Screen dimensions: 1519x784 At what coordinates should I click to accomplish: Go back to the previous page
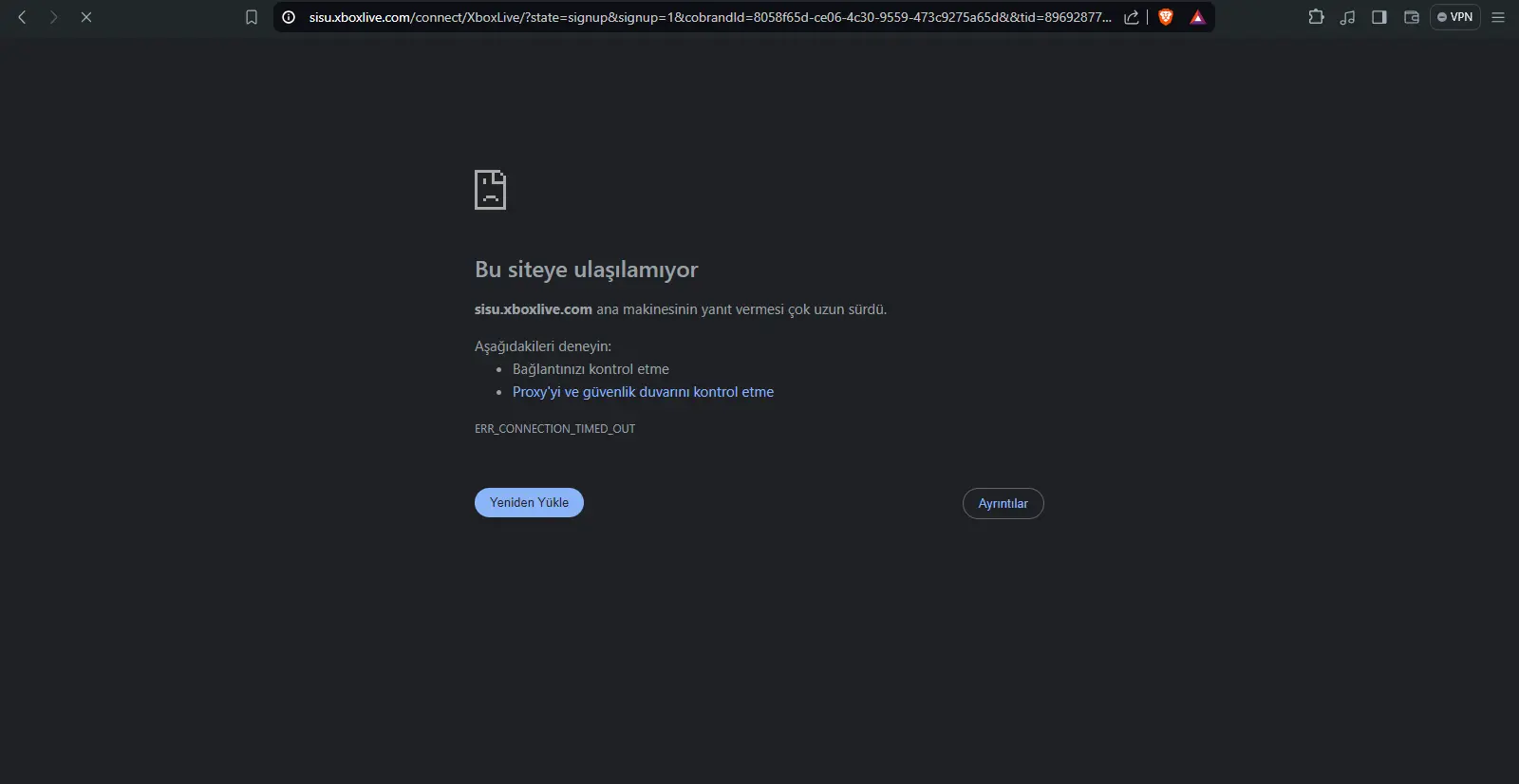pos(22,17)
